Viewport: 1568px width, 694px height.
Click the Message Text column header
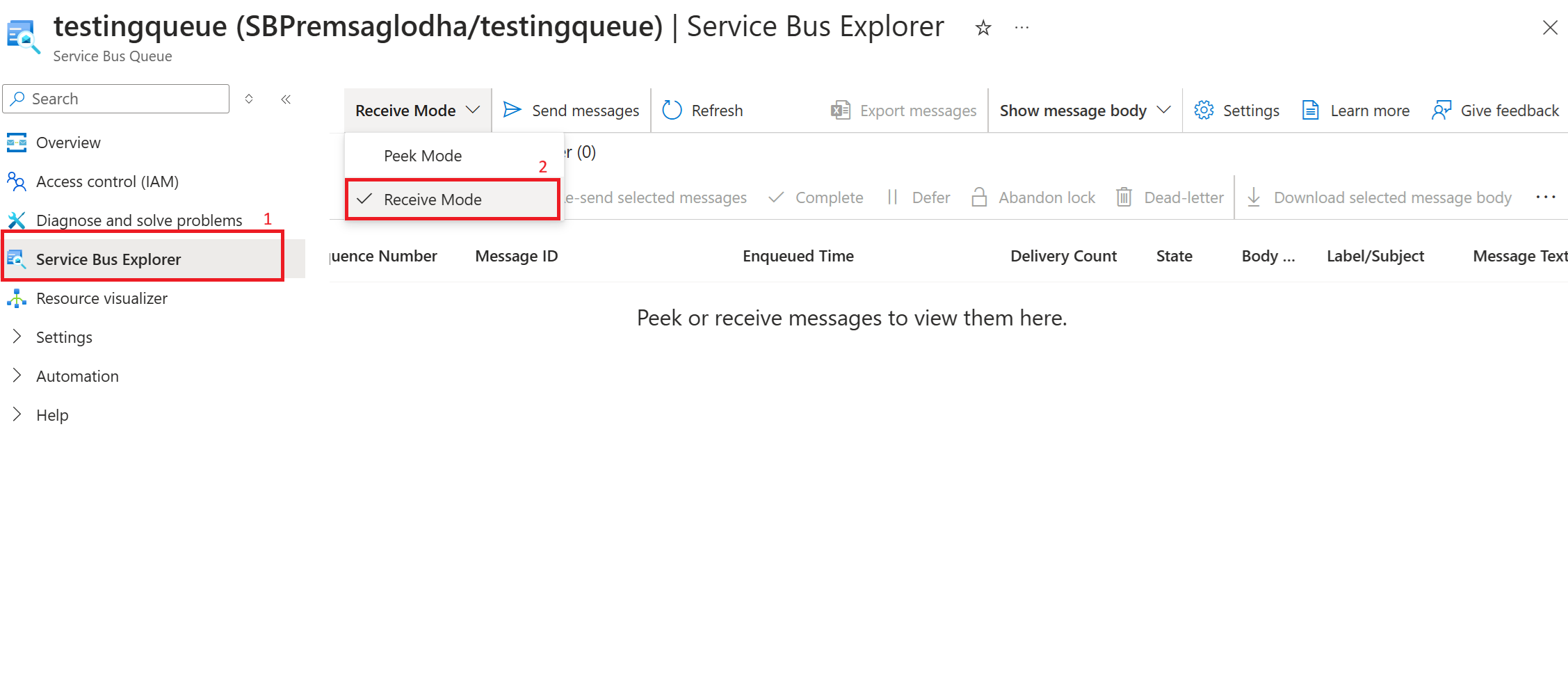[1520, 256]
